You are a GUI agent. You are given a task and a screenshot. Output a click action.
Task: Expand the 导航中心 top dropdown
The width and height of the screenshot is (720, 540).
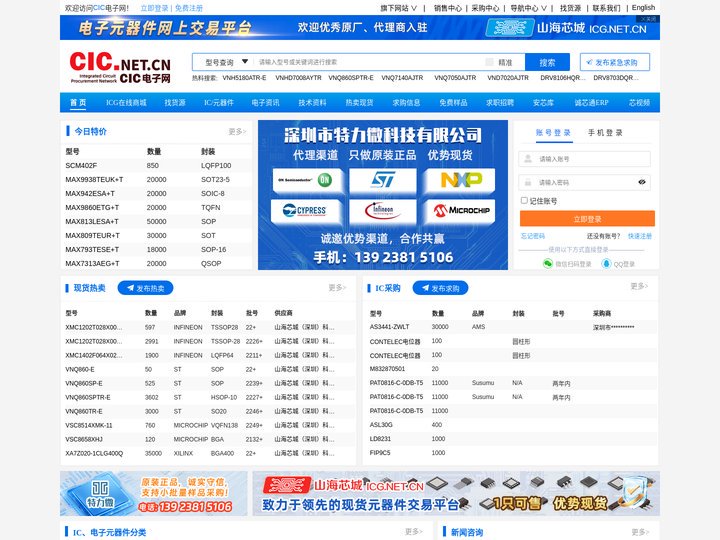coord(528,8)
